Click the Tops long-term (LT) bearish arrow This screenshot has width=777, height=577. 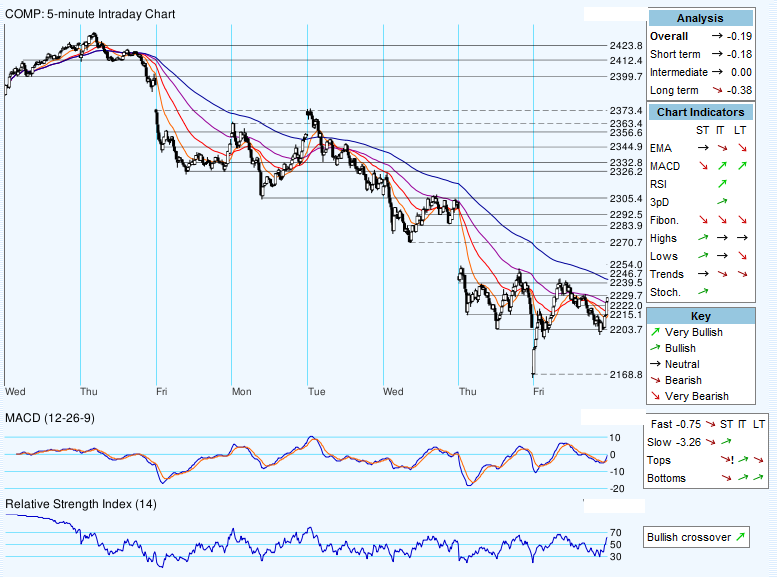click(758, 460)
